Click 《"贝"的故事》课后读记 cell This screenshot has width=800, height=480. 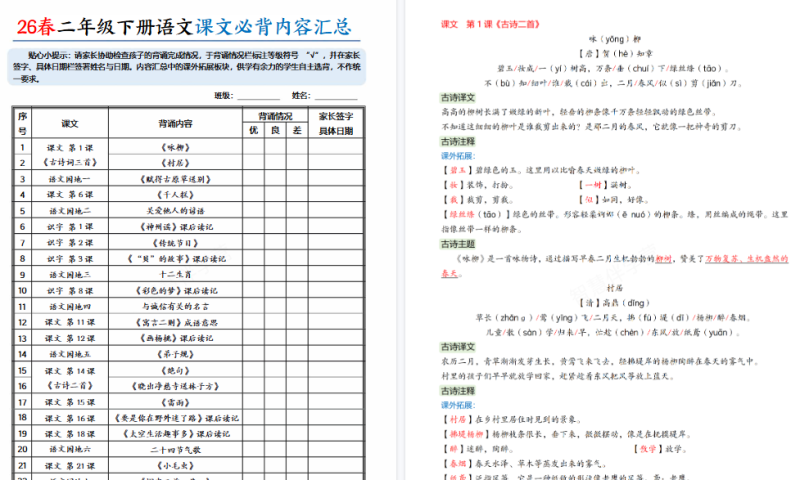point(175,259)
